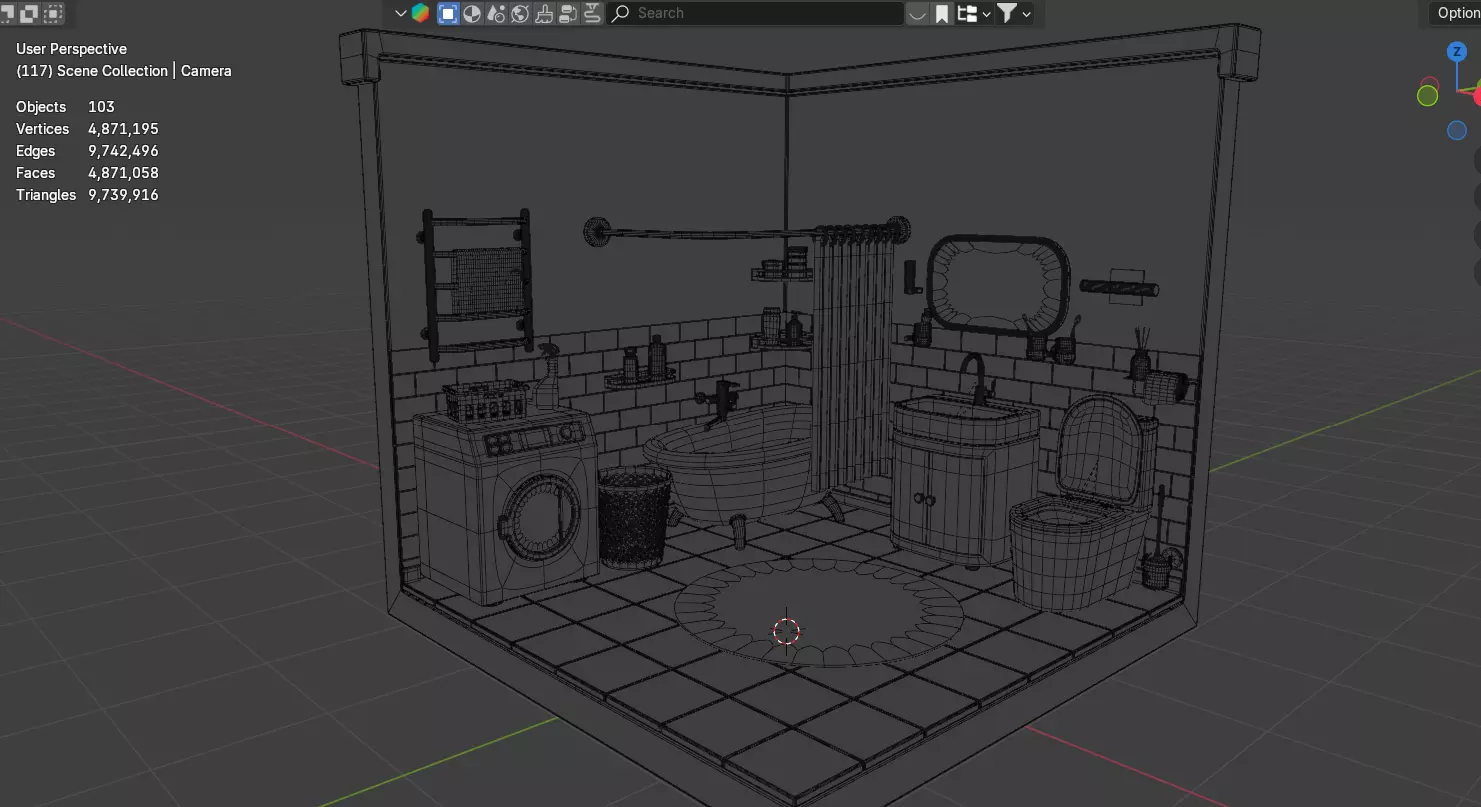Click the green circle on the navigation gizmo
Viewport: 1481px width, 807px height.
tap(1427, 95)
